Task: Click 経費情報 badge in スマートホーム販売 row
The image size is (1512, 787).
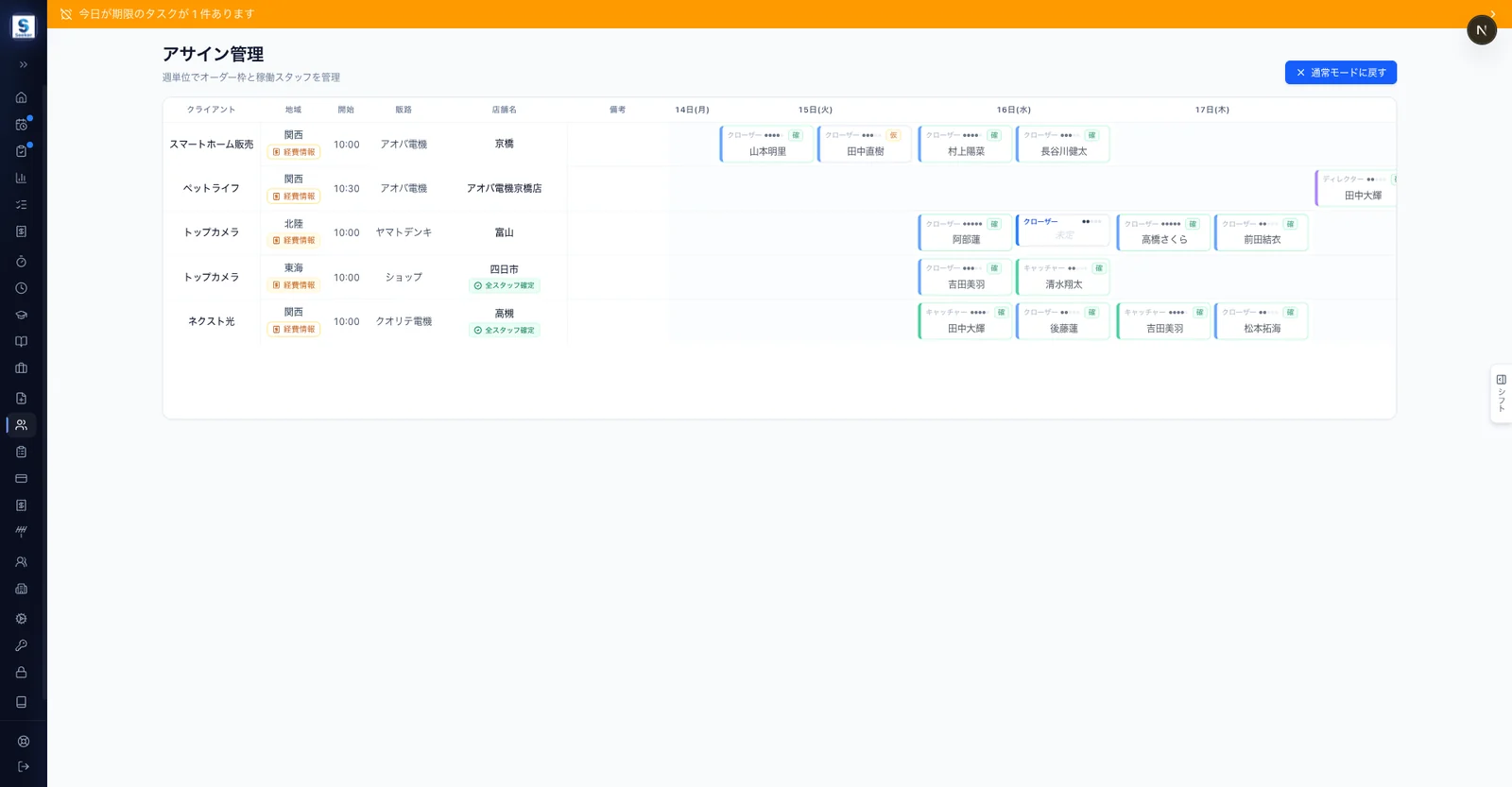Action: pyautogui.click(x=294, y=152)
